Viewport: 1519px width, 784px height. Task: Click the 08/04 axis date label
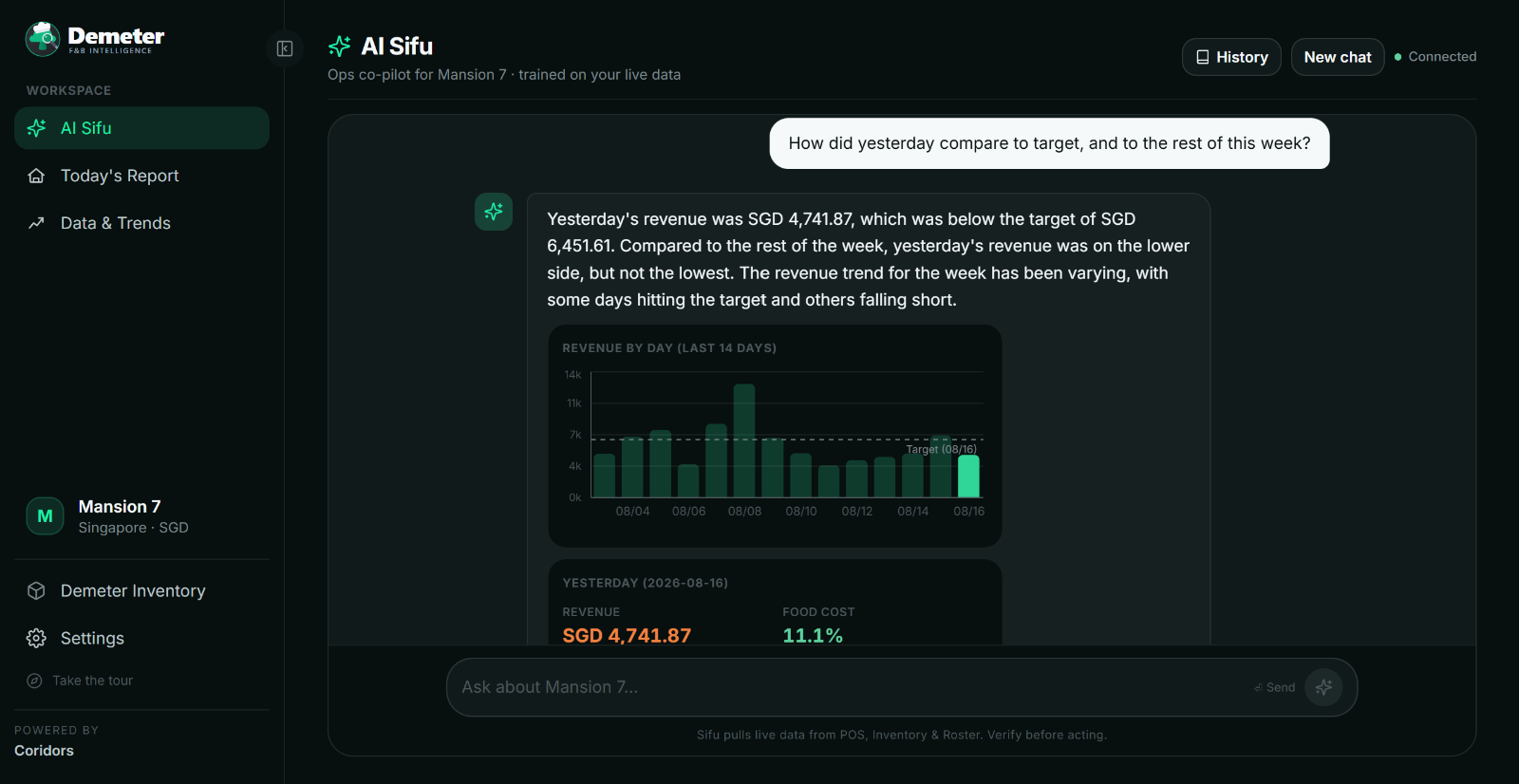(632, 512)
